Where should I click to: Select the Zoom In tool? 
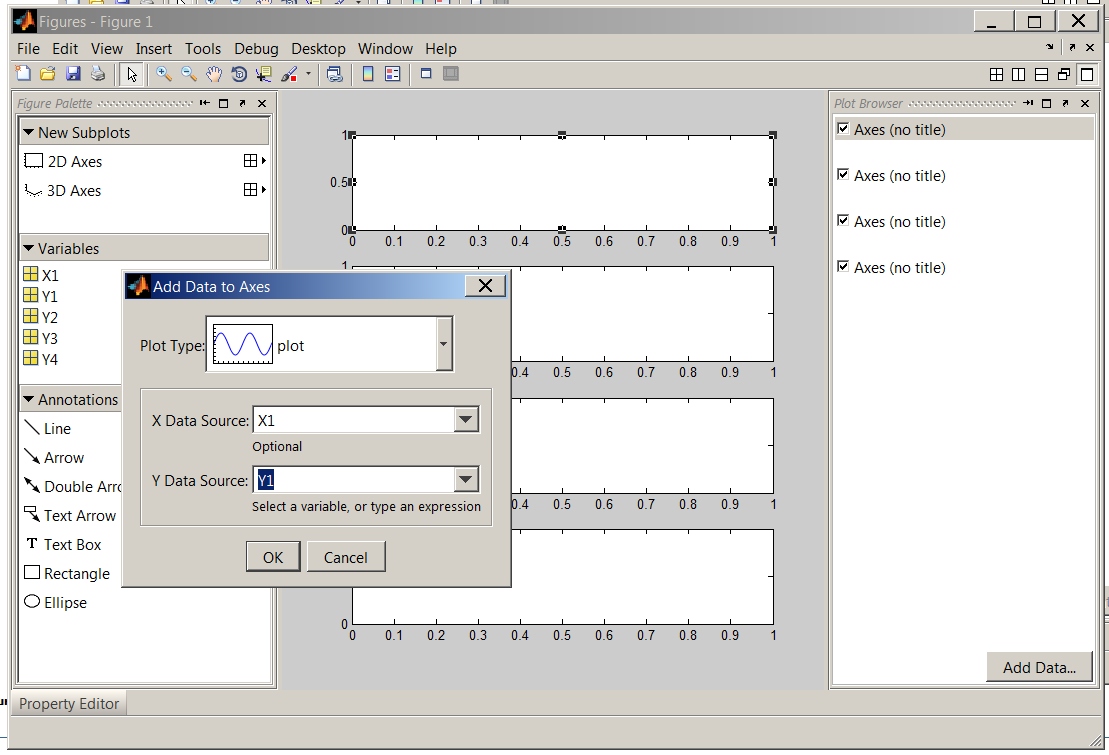pos(163,73)
